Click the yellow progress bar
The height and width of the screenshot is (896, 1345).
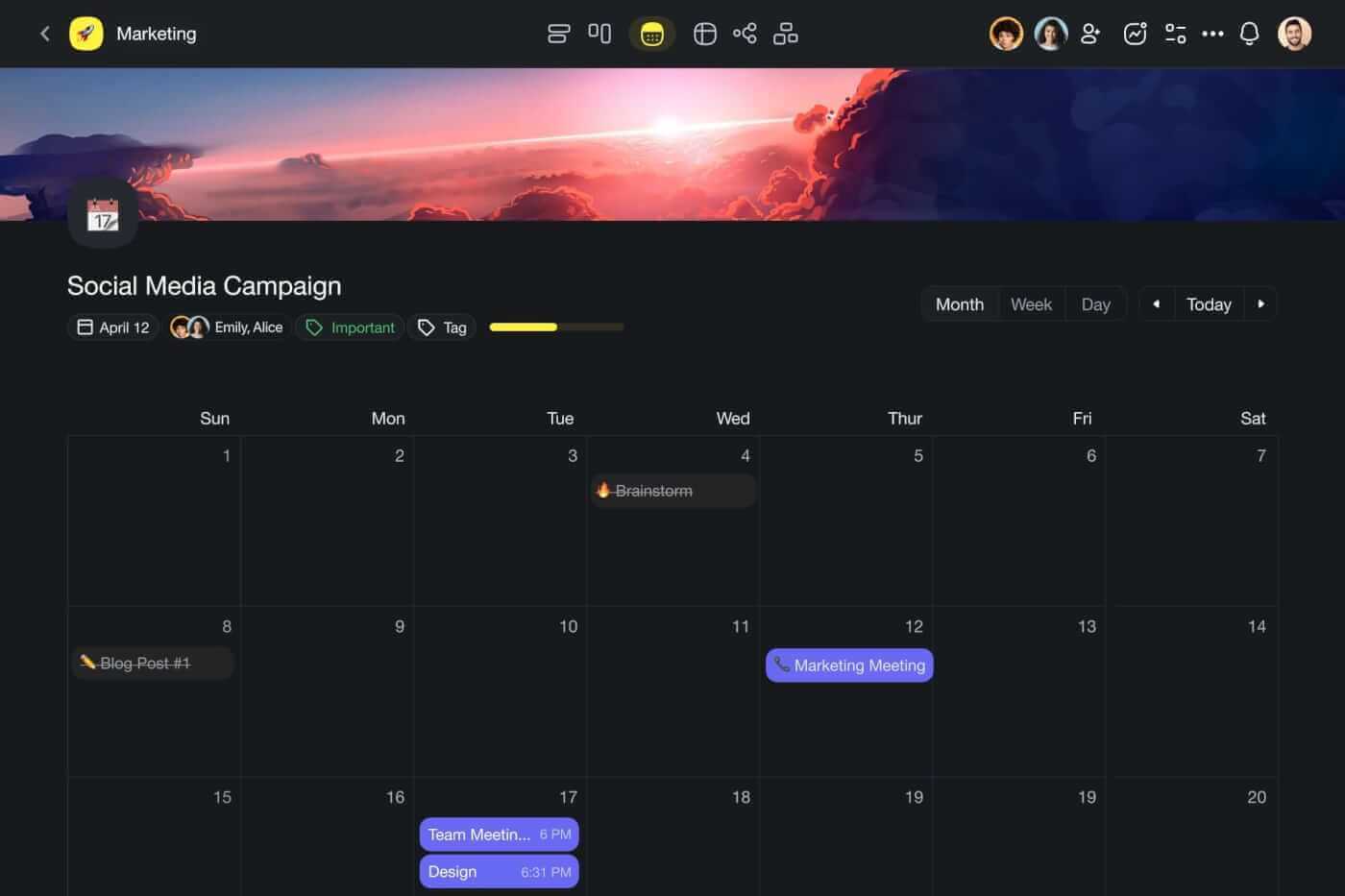point(556,327)
